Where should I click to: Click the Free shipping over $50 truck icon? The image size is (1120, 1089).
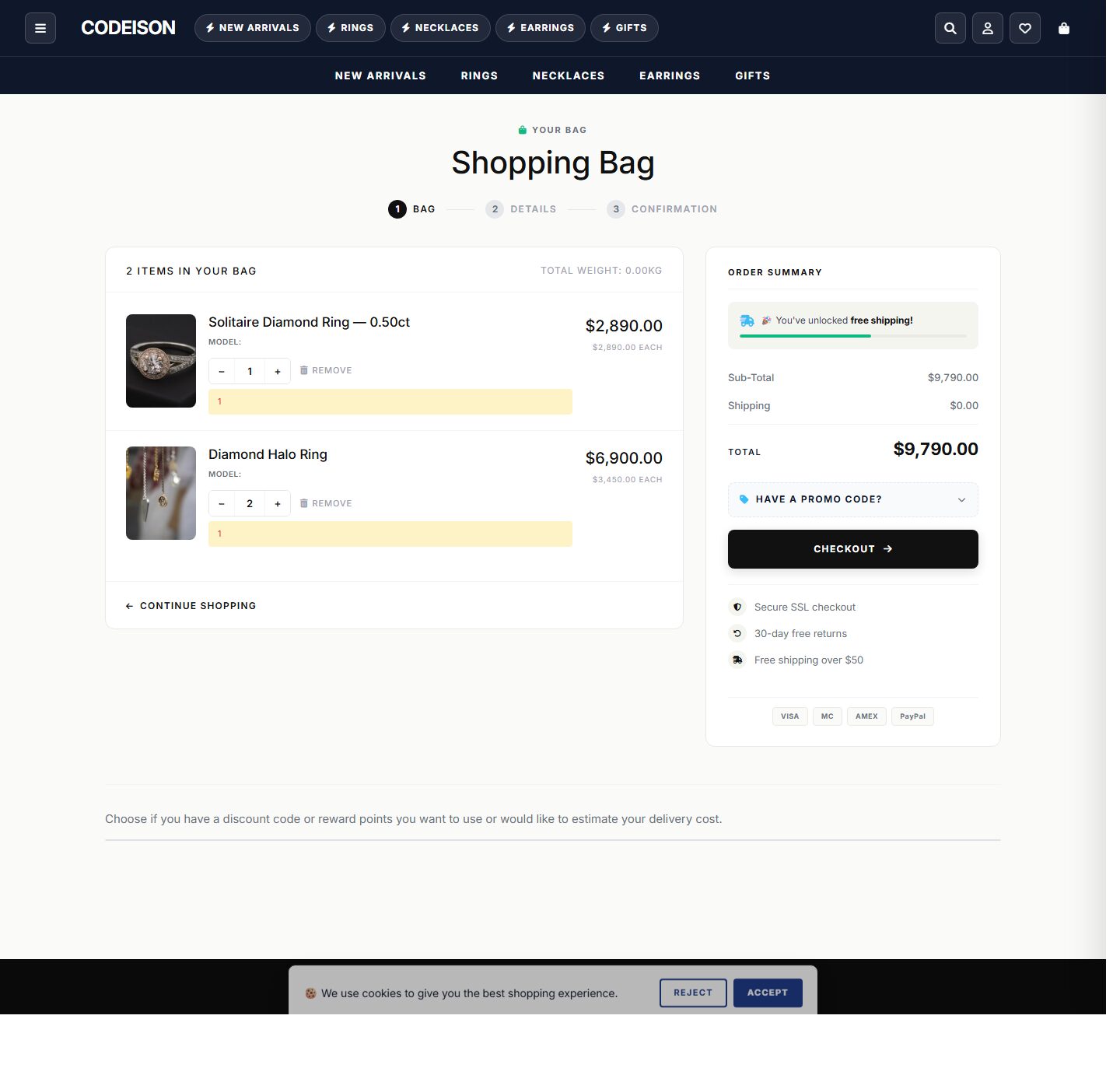pos(737,660)
